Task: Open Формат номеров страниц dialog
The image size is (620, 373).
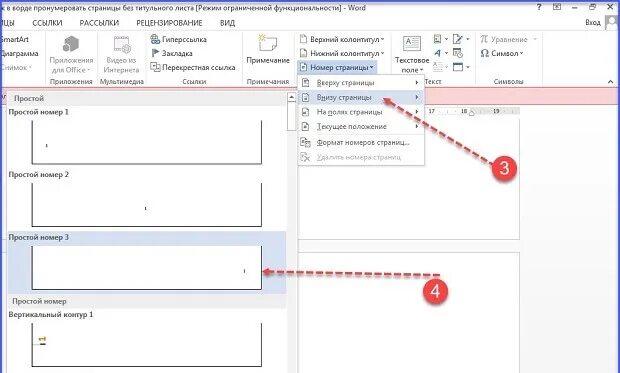Action: [x=361, y=142]
